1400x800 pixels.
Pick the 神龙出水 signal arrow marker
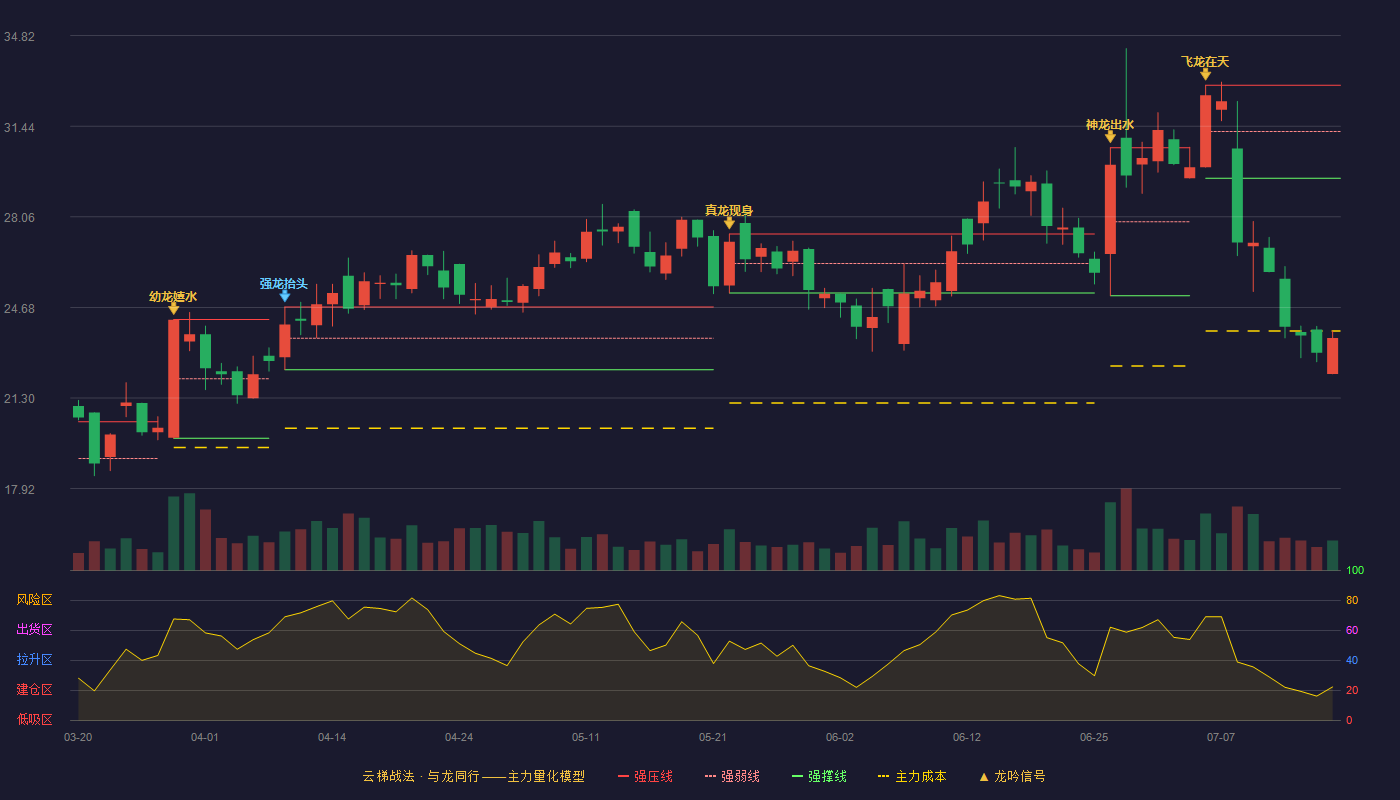click(x=1110, y=137)
